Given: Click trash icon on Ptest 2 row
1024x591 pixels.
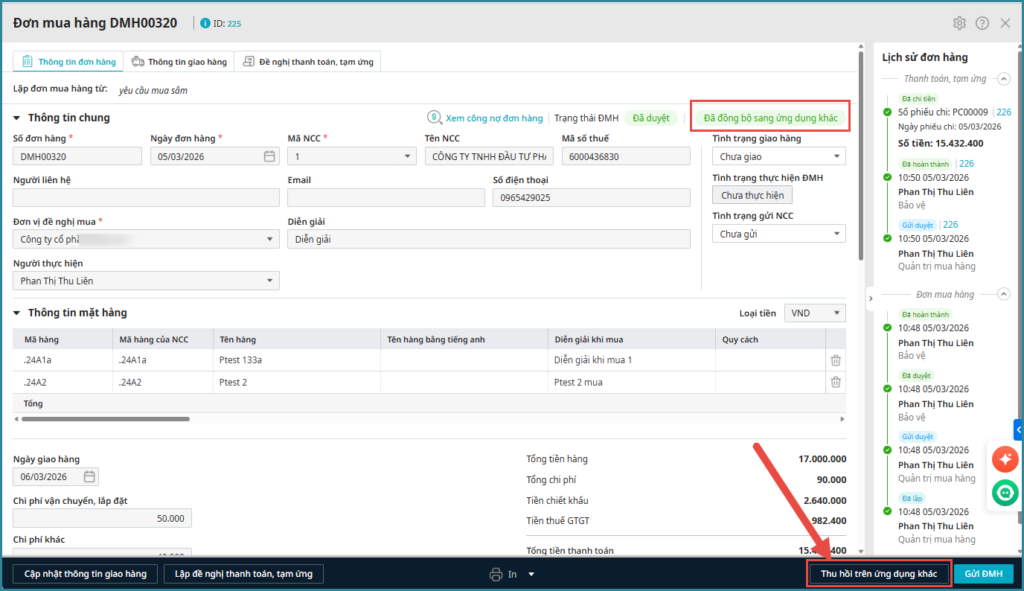Looking at the screenshot, I should point(836,382).
